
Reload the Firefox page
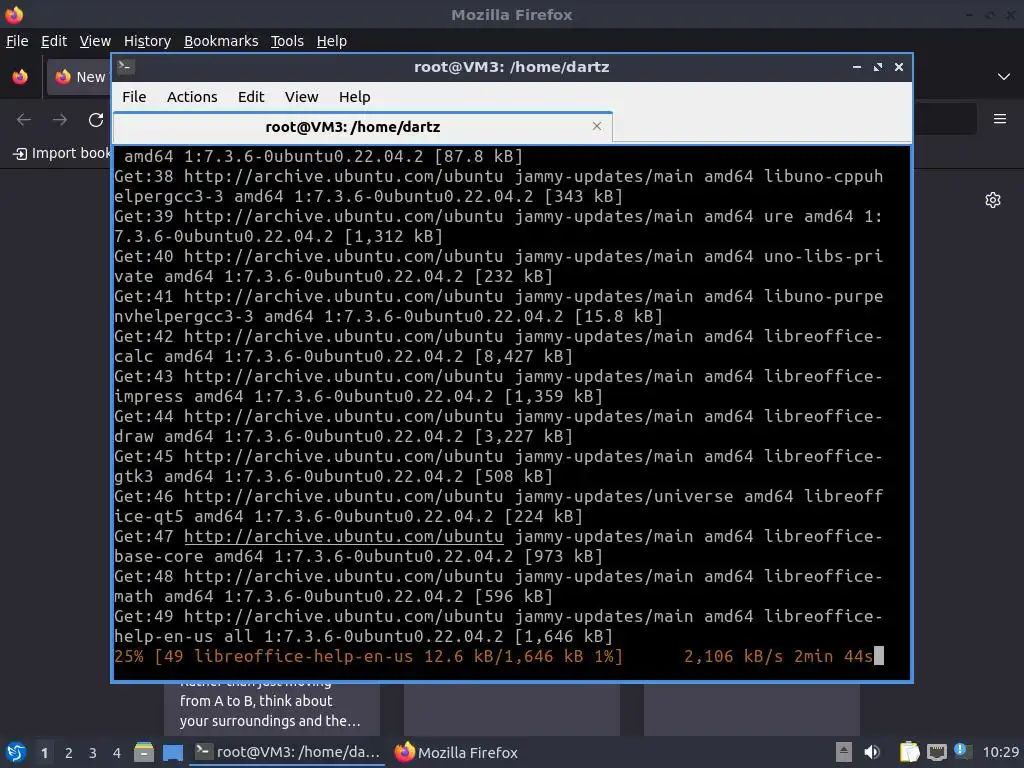coord(96,120)
